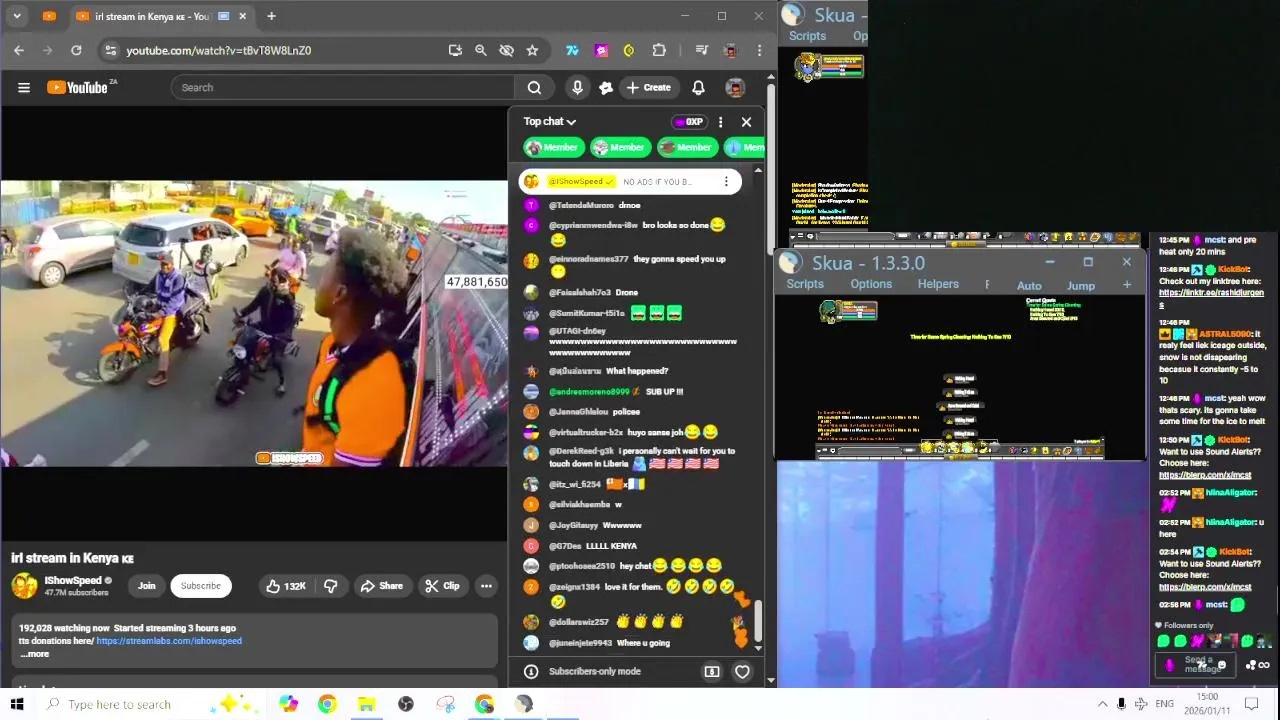
Task: Focus the YouTube search field
Action: click(x=342, y=87)
